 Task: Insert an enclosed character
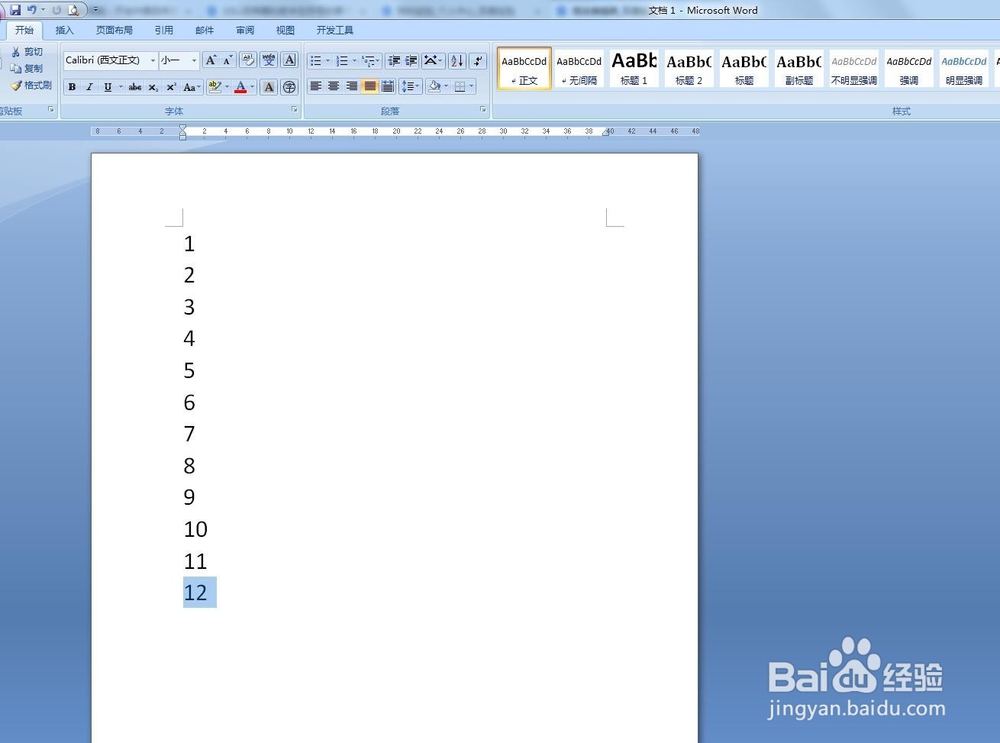pyautogui.click(x=290, y=87)
